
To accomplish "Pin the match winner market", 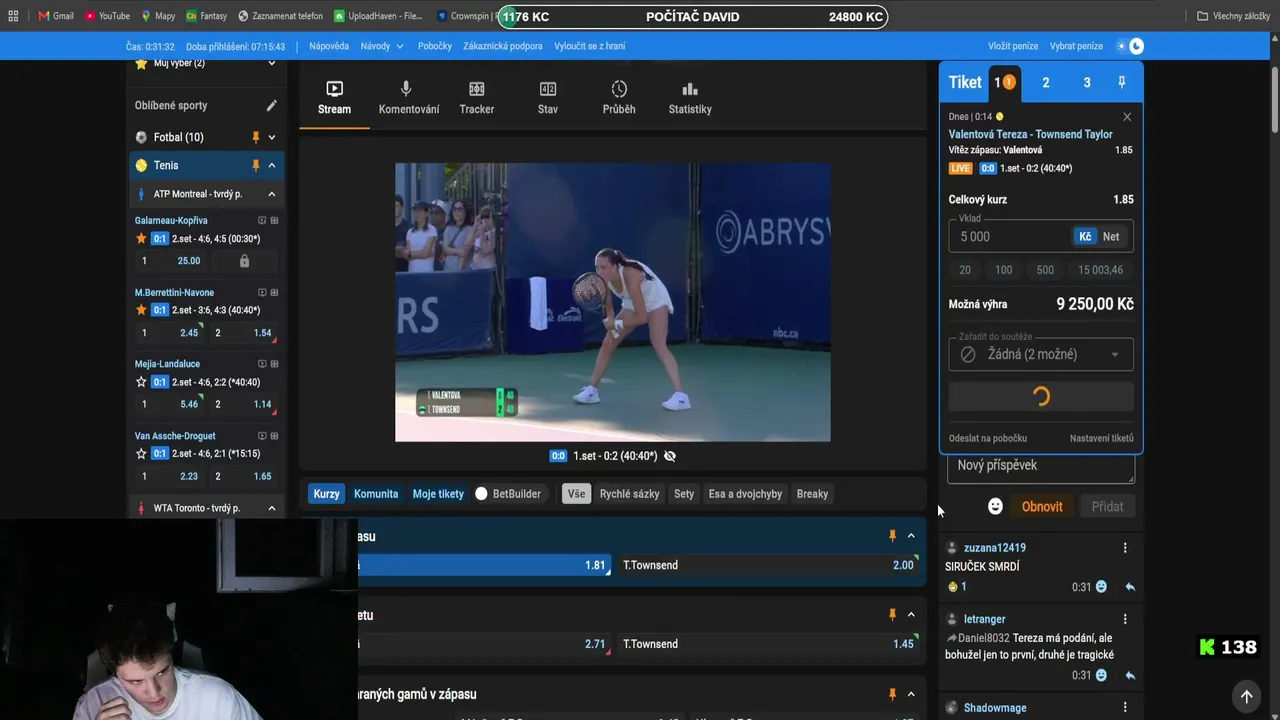I will click(892, 536).
